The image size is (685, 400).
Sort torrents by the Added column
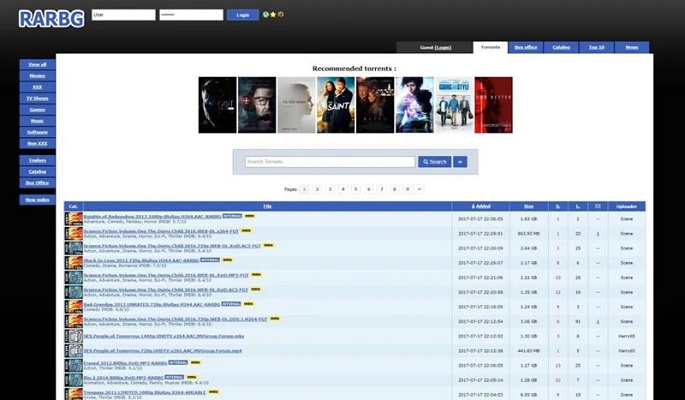click(x=481, y=206)
